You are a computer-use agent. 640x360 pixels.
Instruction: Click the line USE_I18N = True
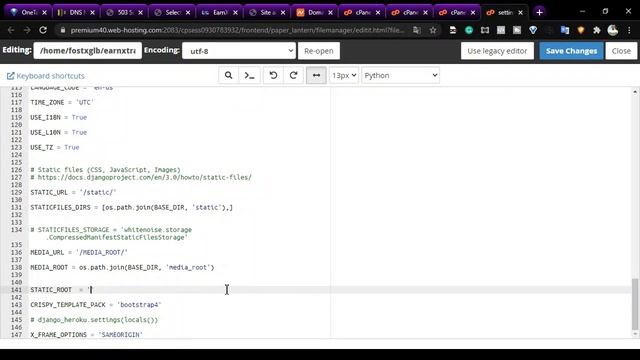pos(58,118)
